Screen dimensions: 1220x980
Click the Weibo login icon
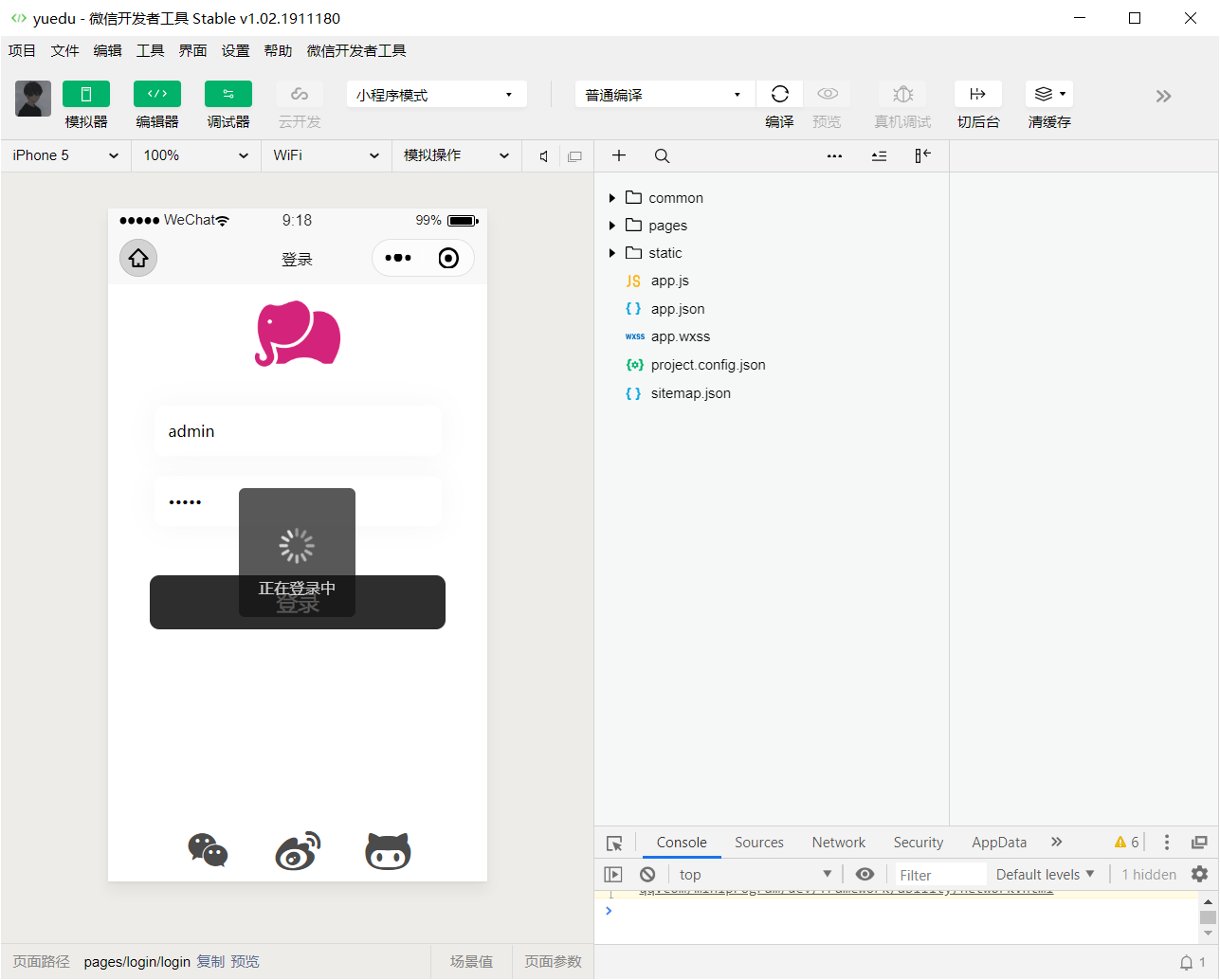pos(298,850)
